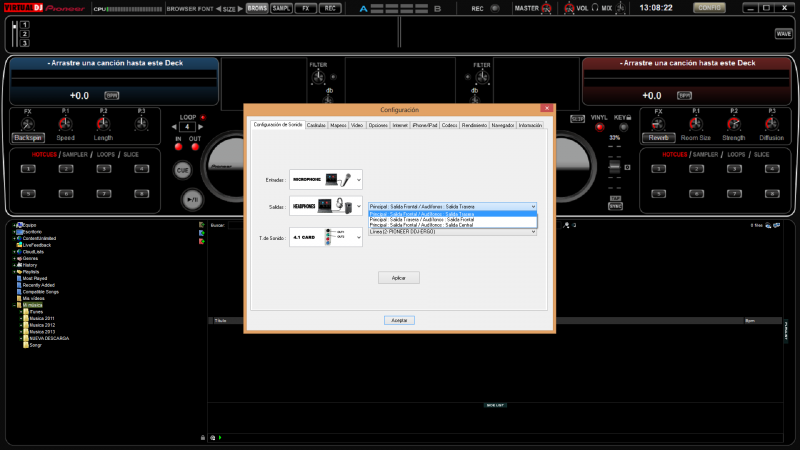Adjust the left deck Speed knob
The width and height of the screenshot is (800, 450).
65,123
